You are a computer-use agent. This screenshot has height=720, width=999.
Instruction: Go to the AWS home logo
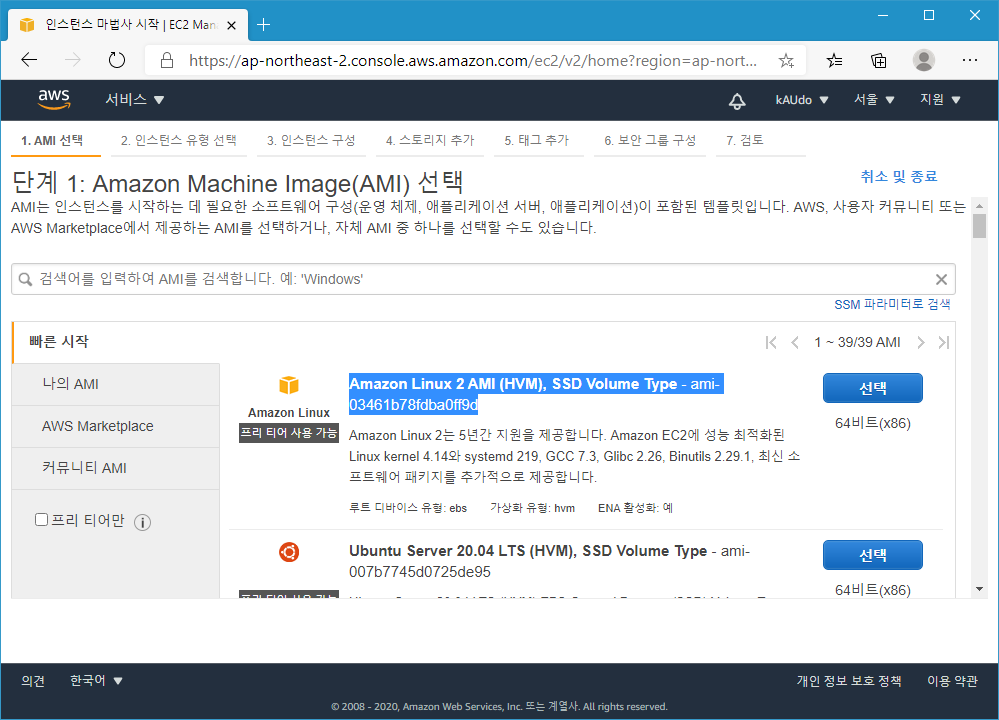click(54, 99)
